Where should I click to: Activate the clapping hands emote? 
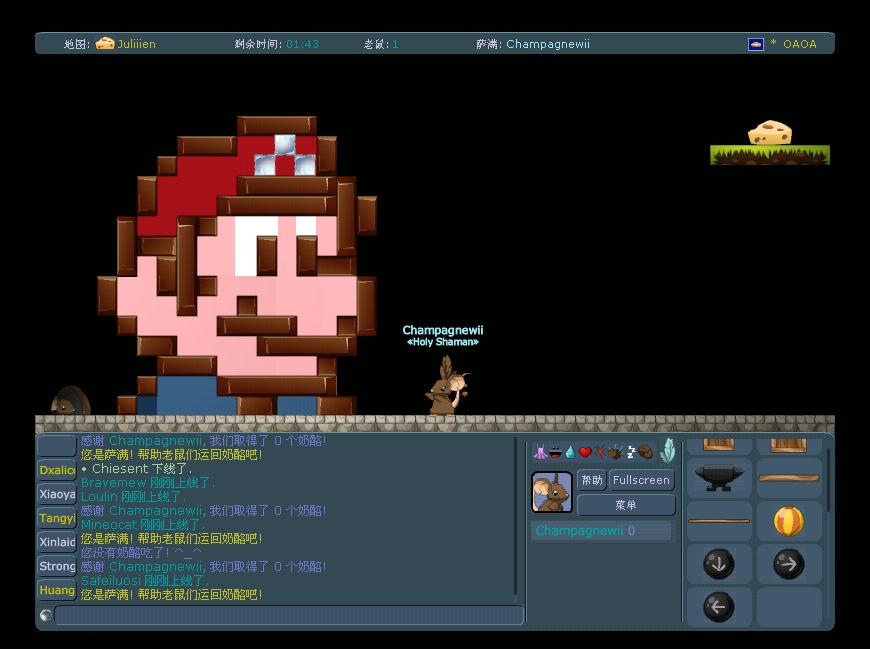615,452
